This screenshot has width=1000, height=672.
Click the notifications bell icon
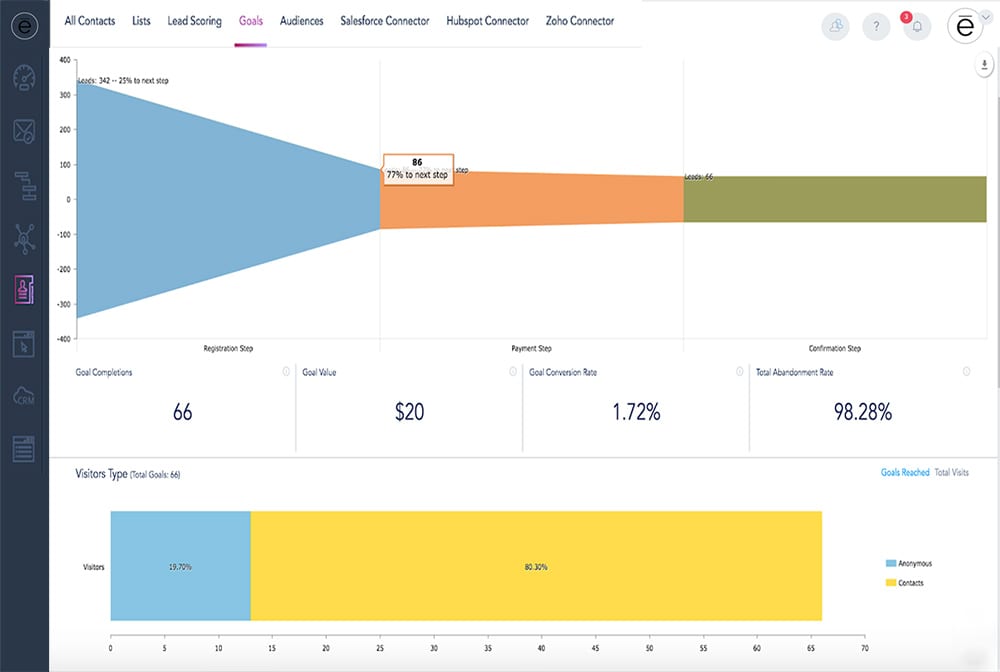[x=916, y=27]
